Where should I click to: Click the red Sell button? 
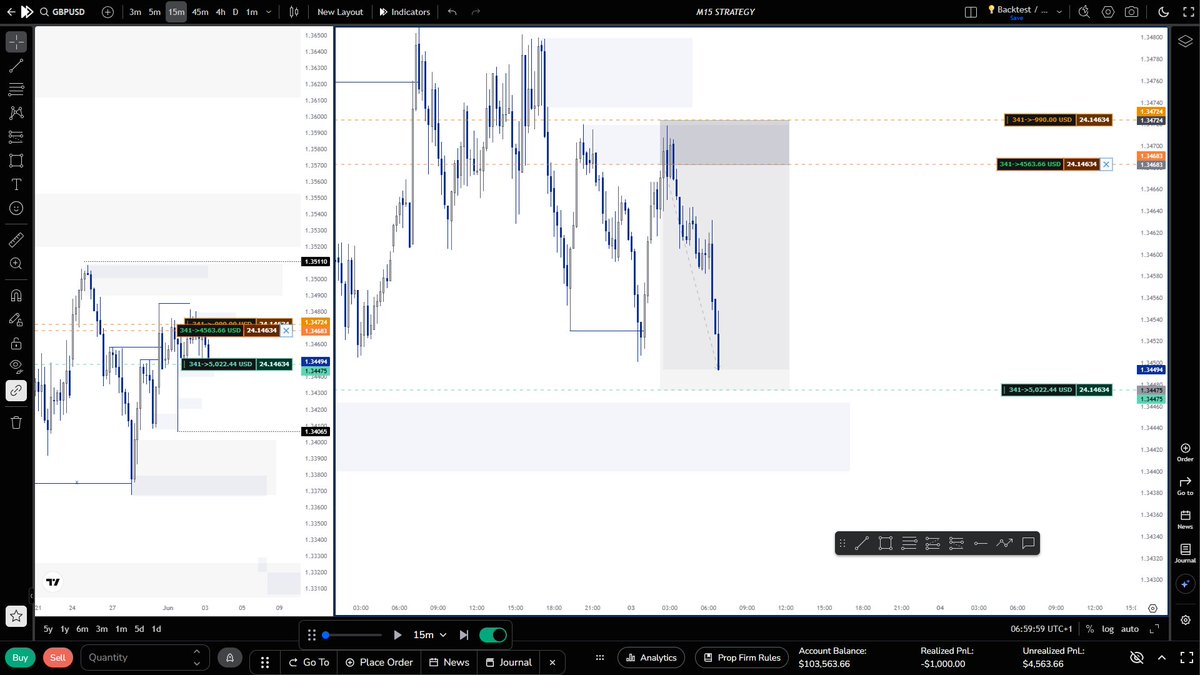(x=58, y=657)
